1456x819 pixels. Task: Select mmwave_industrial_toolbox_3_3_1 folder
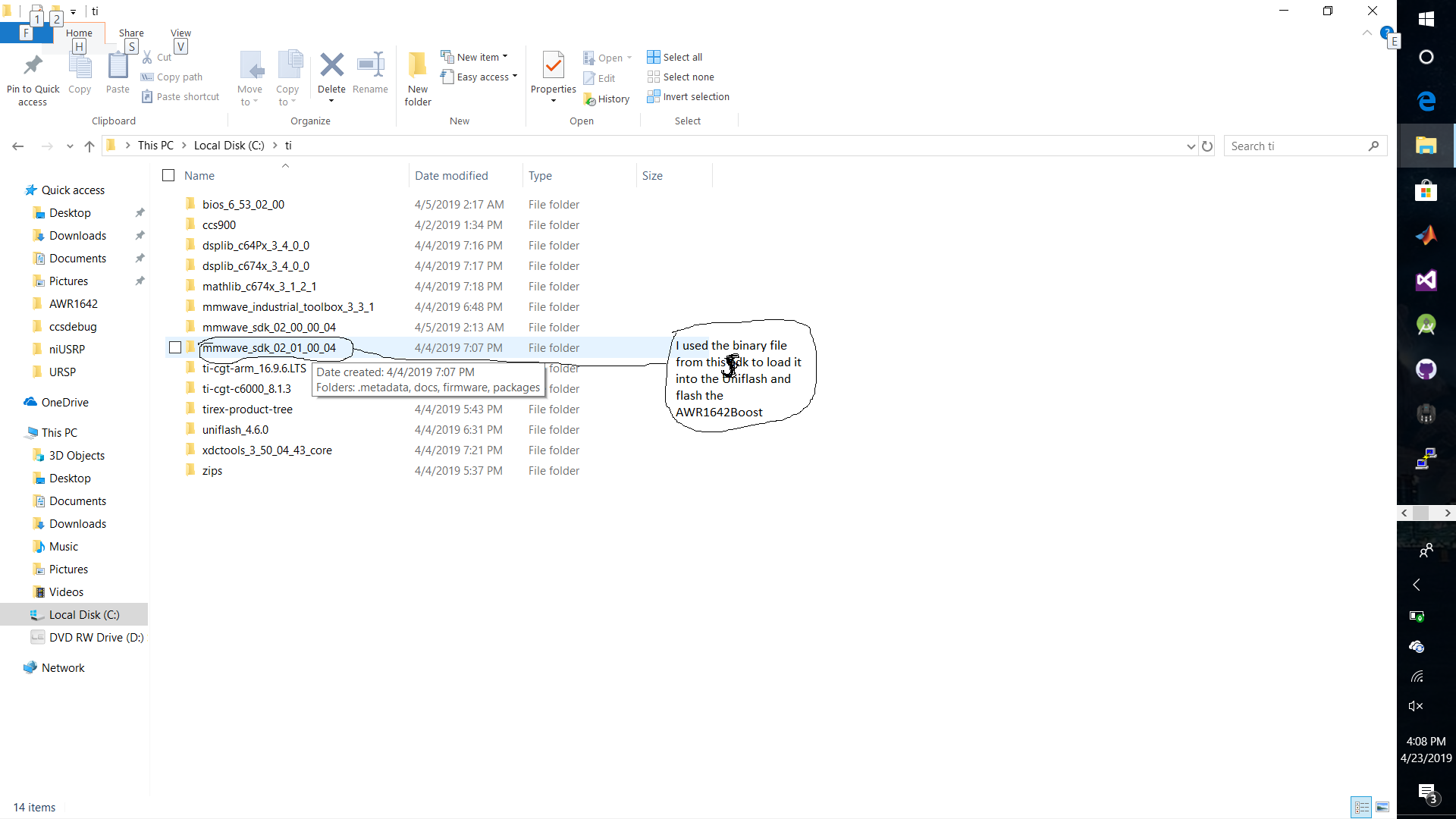(288, 306)
